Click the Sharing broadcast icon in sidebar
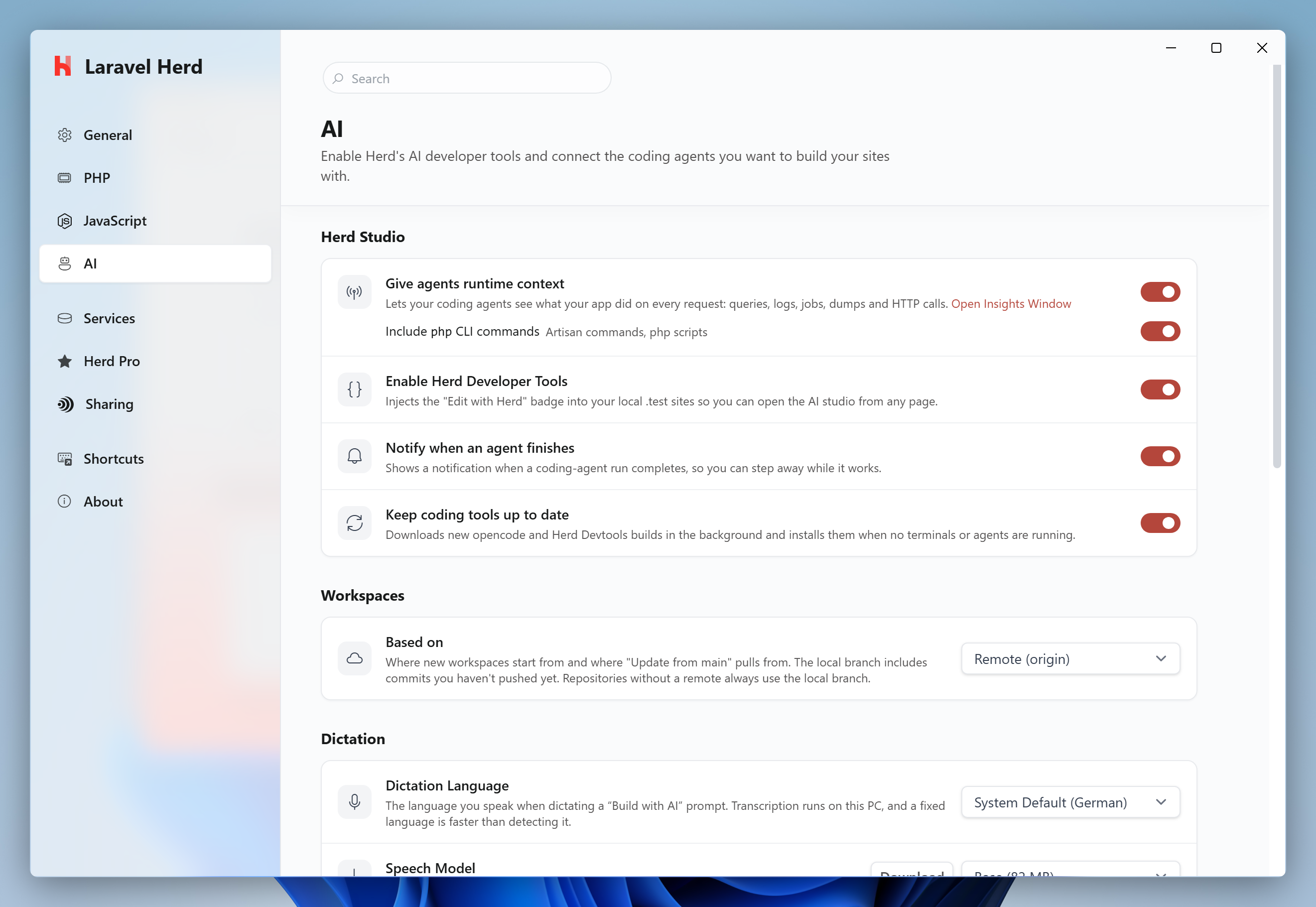This screenshot has height=907, width=1316. [66, 404]
